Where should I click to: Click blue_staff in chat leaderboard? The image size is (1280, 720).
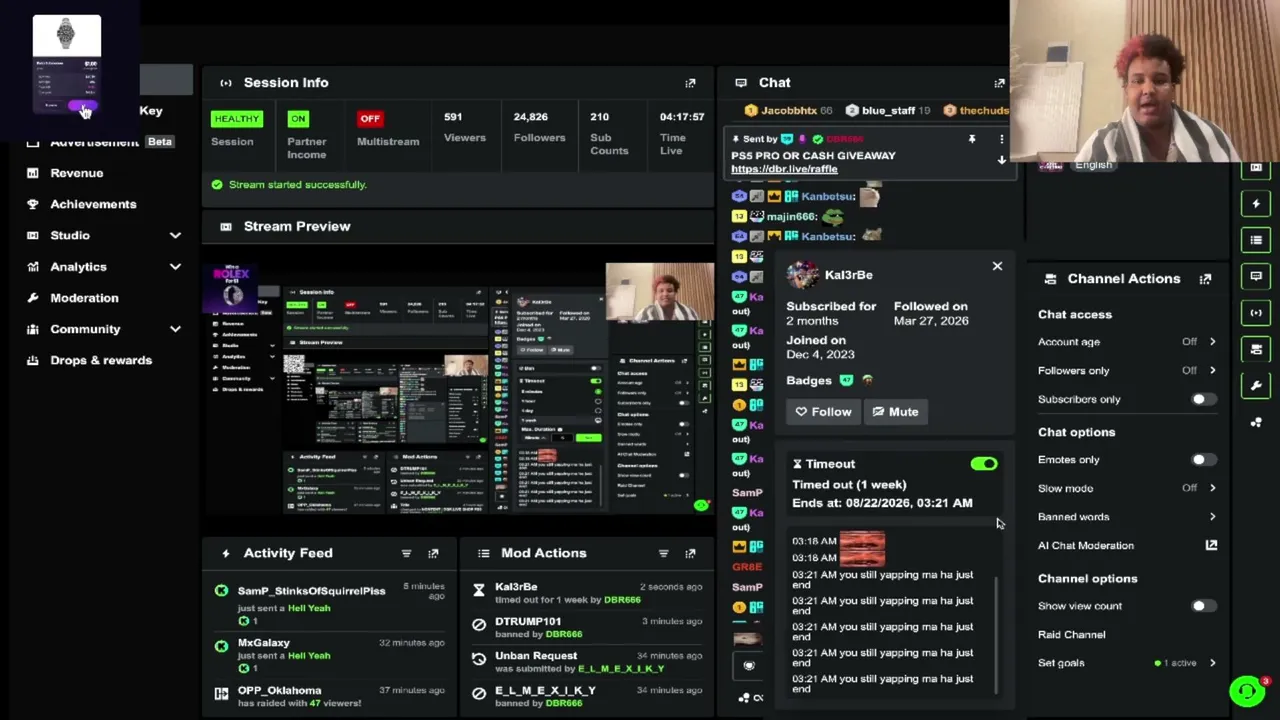tap(888, 111)
